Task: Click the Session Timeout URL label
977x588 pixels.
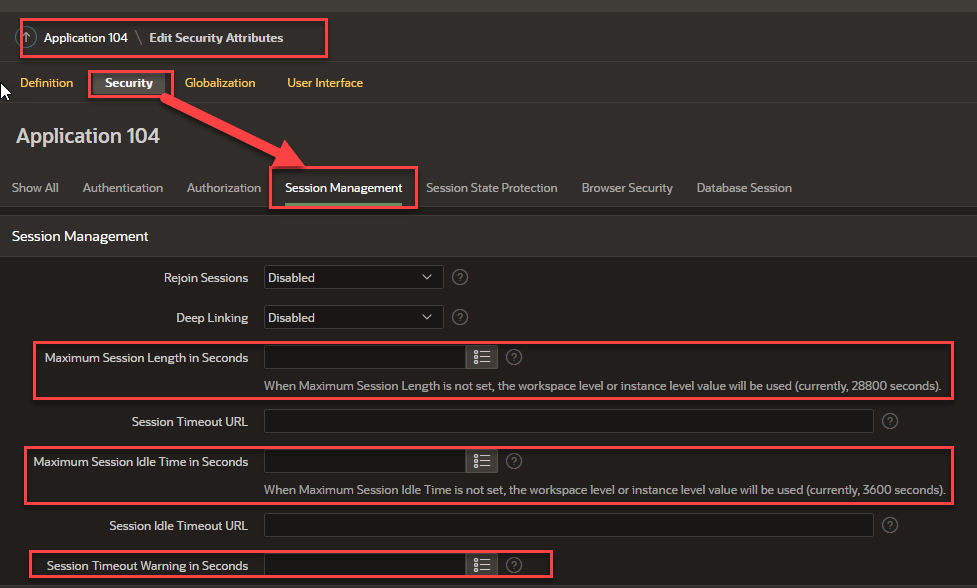Action: coord(189,422)
